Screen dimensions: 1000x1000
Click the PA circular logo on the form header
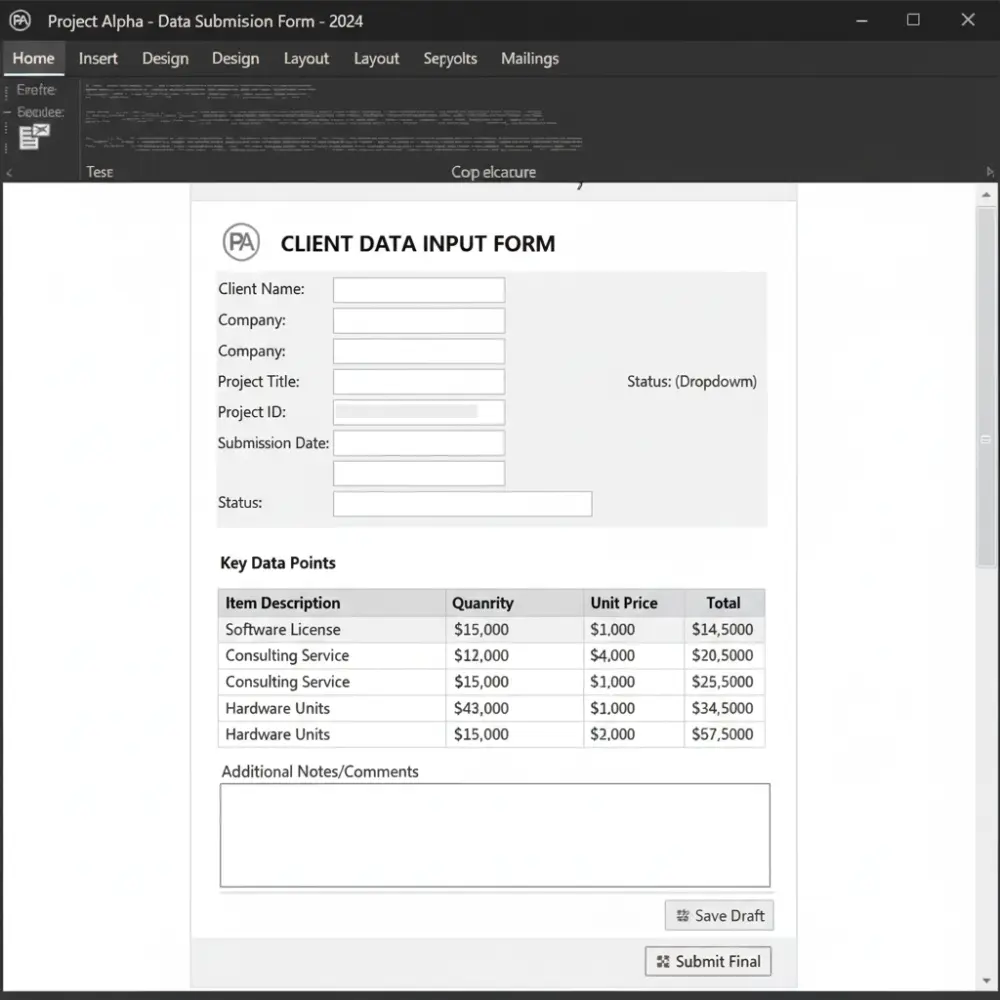[240, 242]
